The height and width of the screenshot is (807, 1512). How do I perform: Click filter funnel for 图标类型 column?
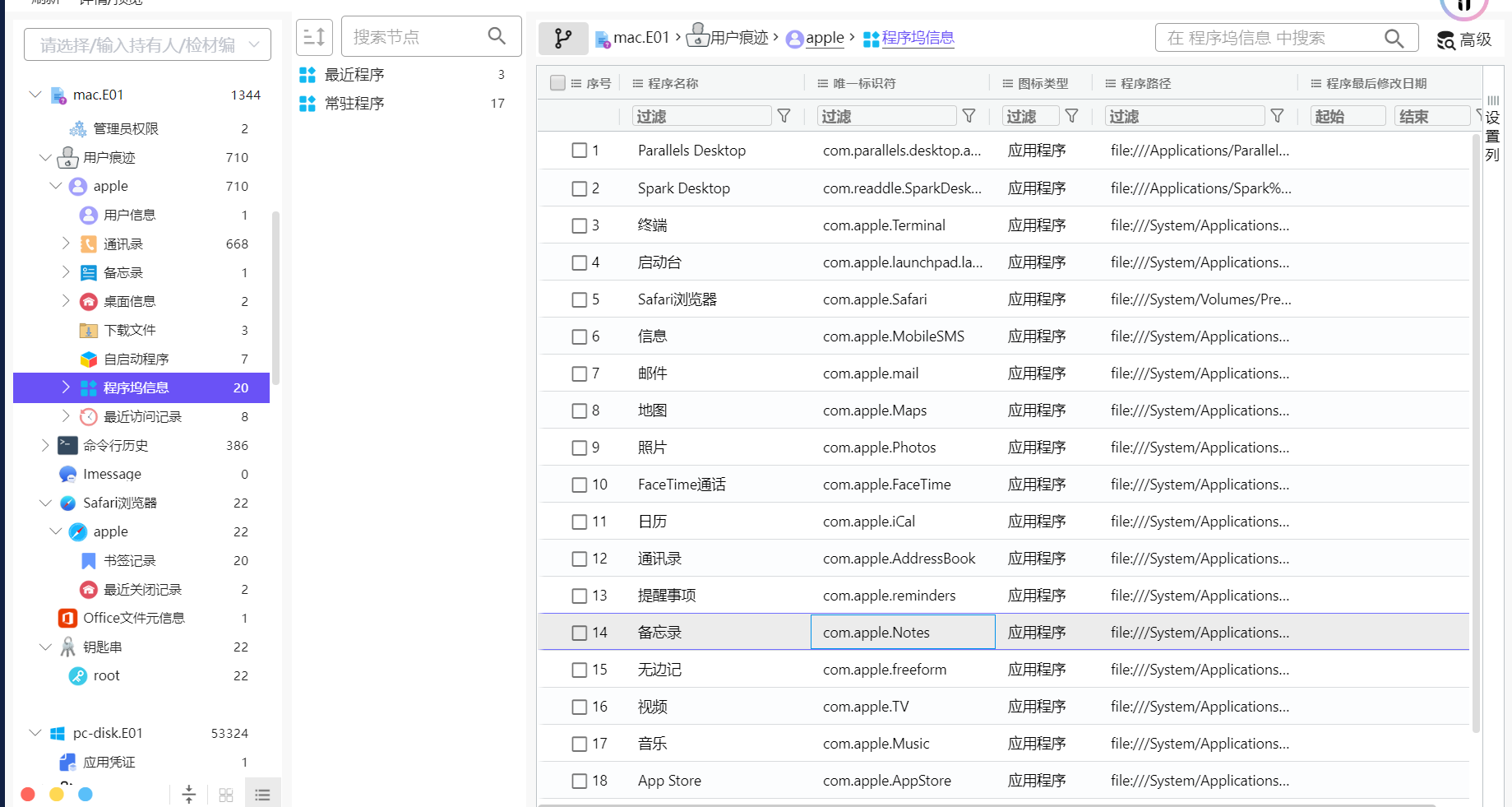click(1072, 116)
